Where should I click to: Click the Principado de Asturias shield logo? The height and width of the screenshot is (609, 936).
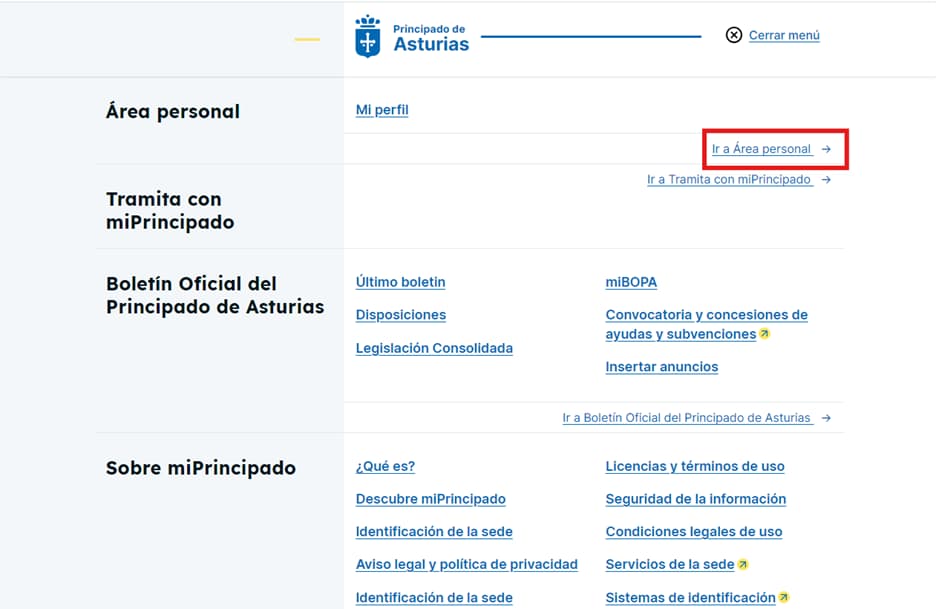368,36
